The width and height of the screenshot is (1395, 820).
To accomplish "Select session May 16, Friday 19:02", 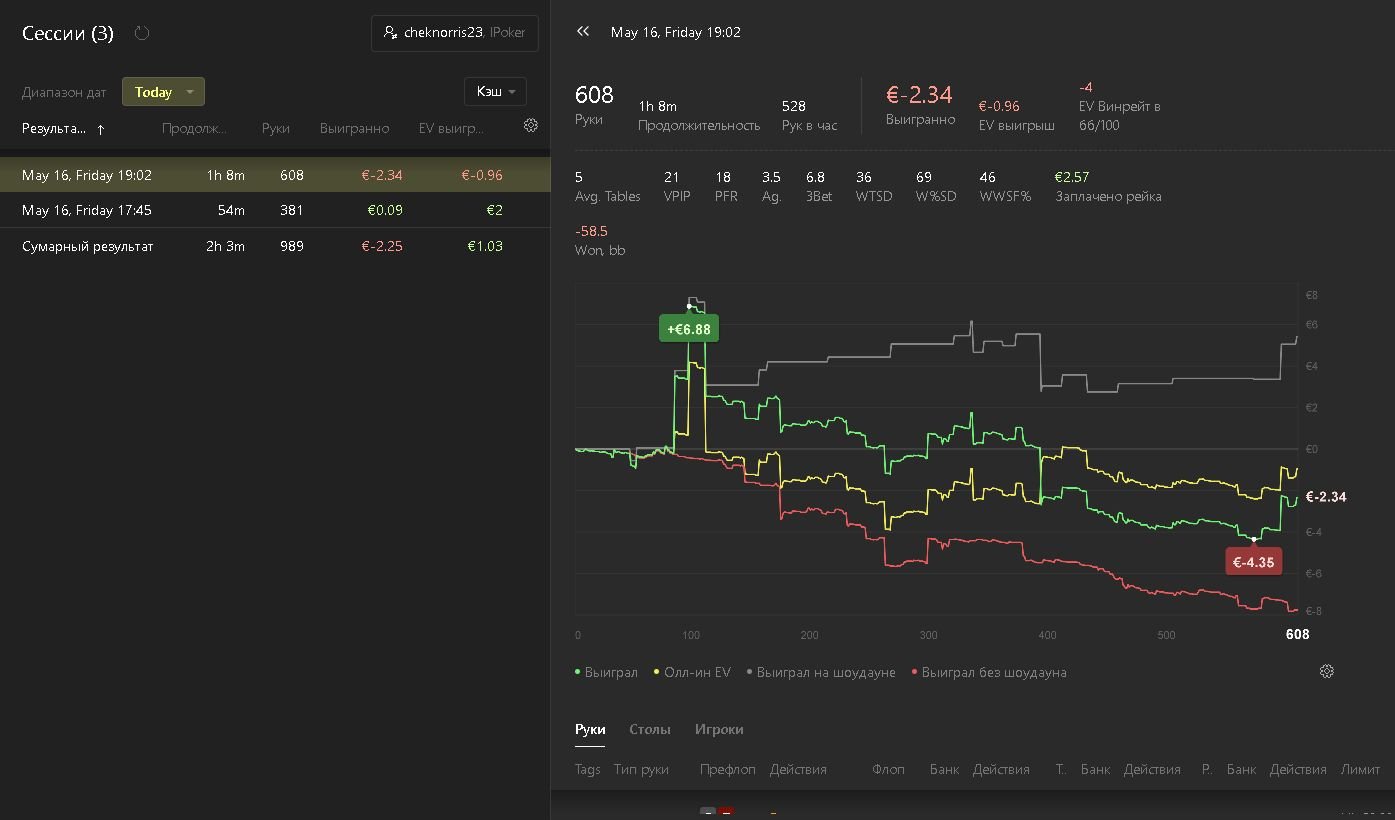I will 275,175.
